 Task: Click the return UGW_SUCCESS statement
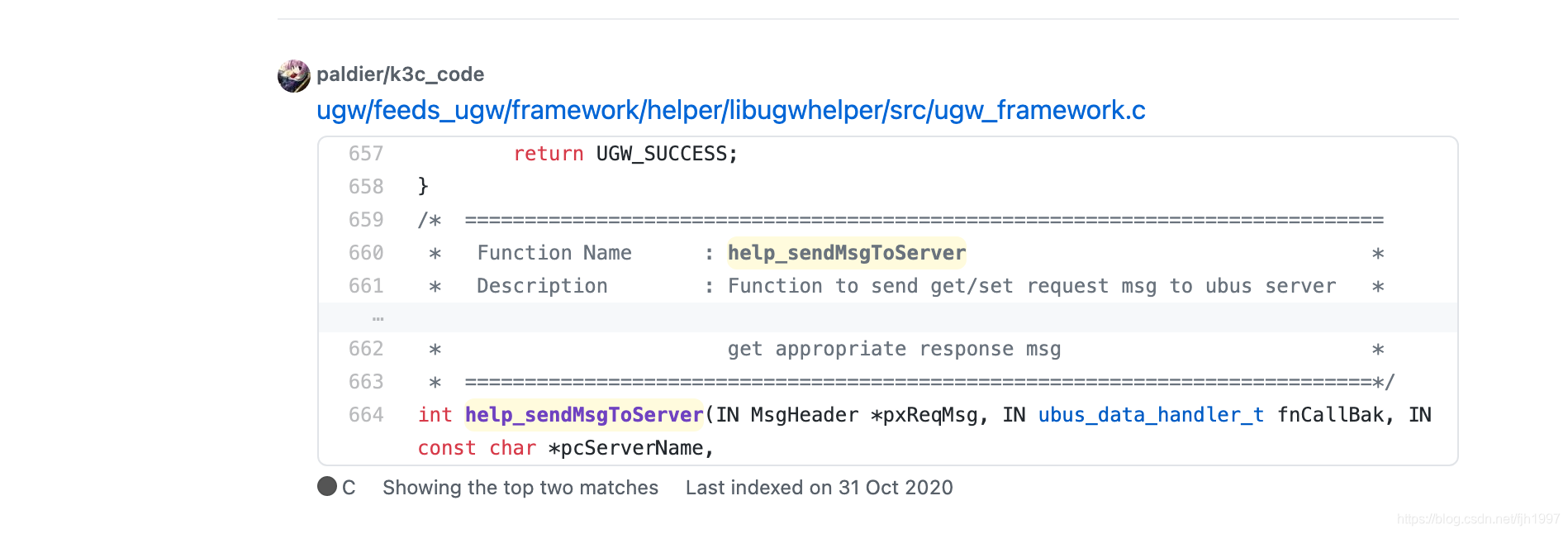625,154
